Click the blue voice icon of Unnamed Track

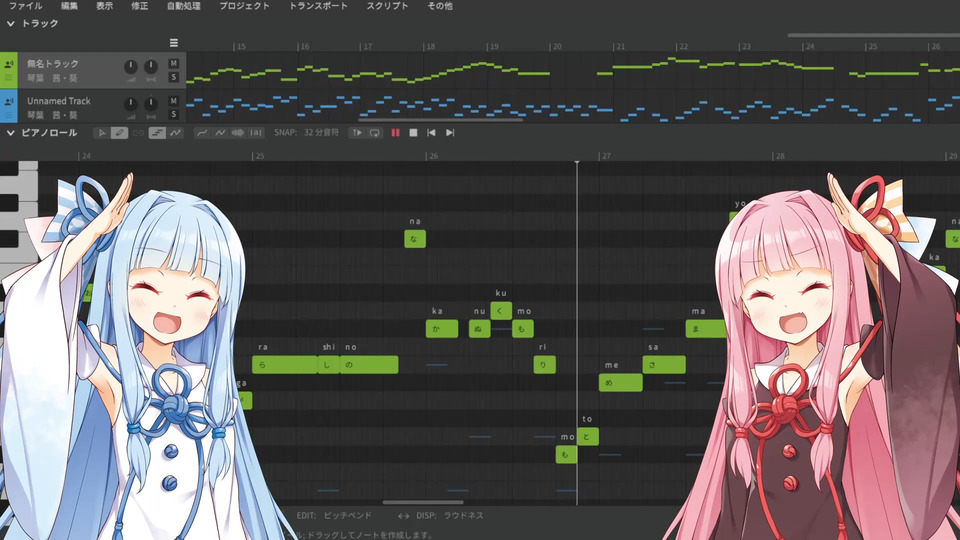9,101
